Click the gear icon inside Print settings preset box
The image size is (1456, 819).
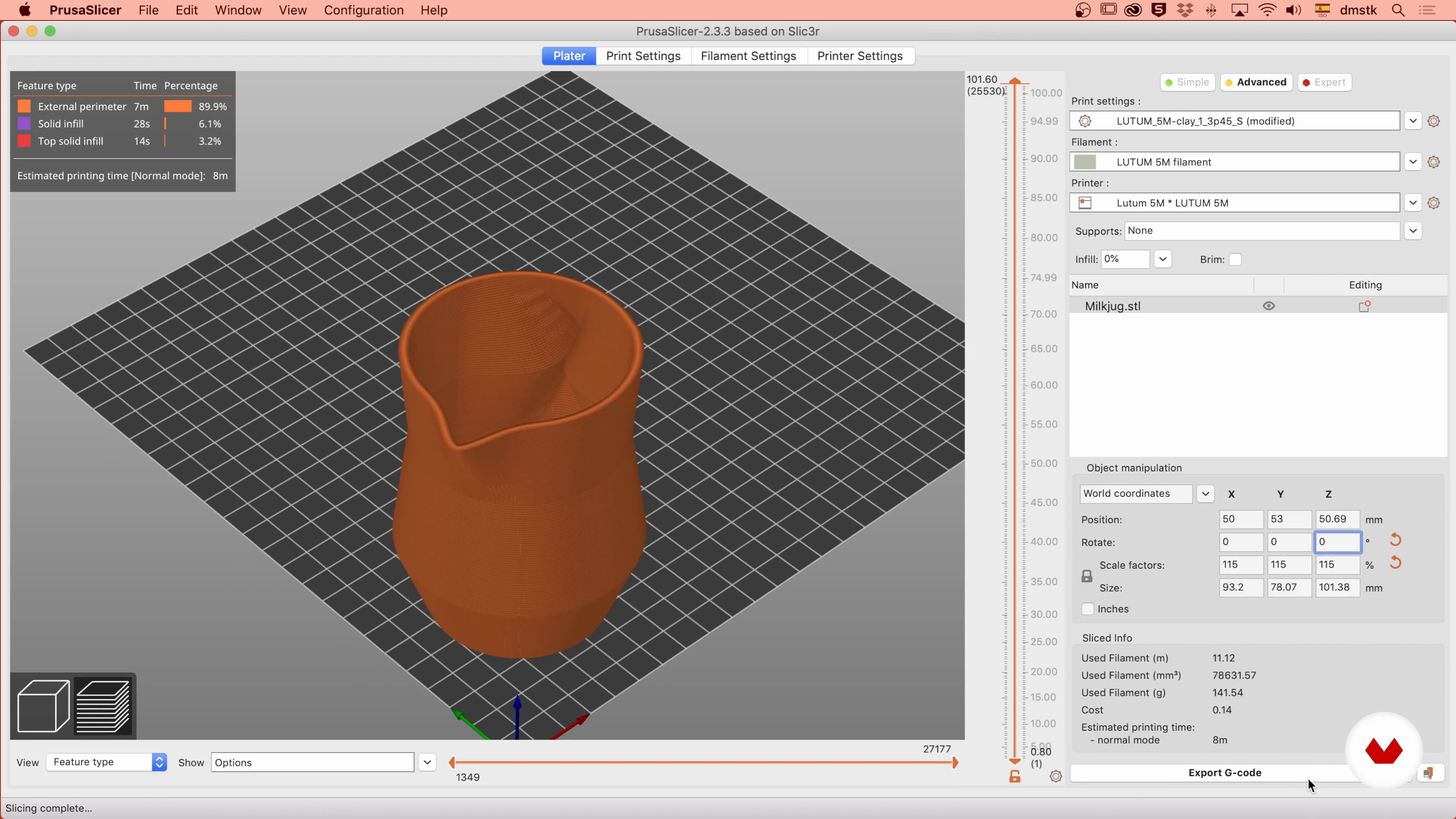tap(1085, 121)
